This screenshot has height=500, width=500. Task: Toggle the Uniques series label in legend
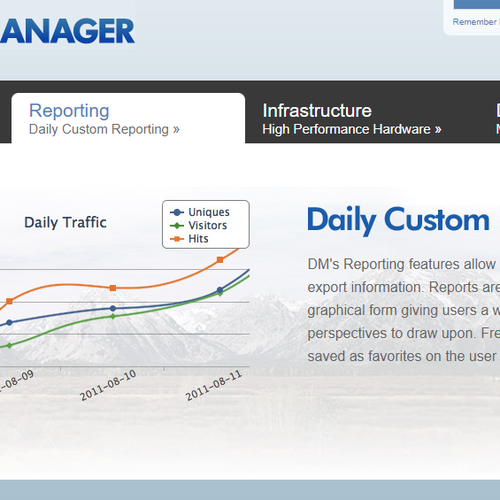click(209, 212)
